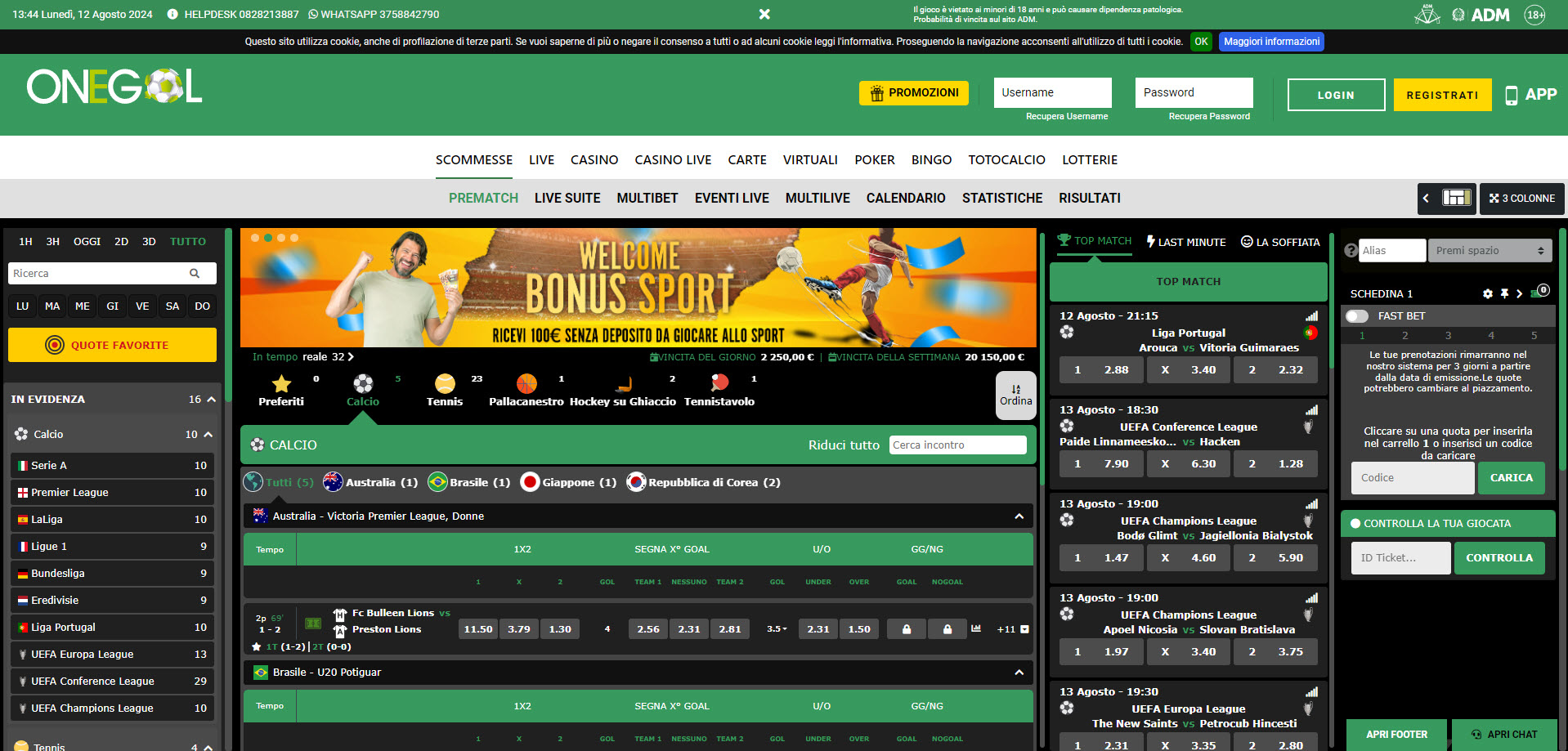This screenshot has width=1568, height=751.
Task: Collapse Australia Victoria Premier League section
Action: (x=1019, y=516)
